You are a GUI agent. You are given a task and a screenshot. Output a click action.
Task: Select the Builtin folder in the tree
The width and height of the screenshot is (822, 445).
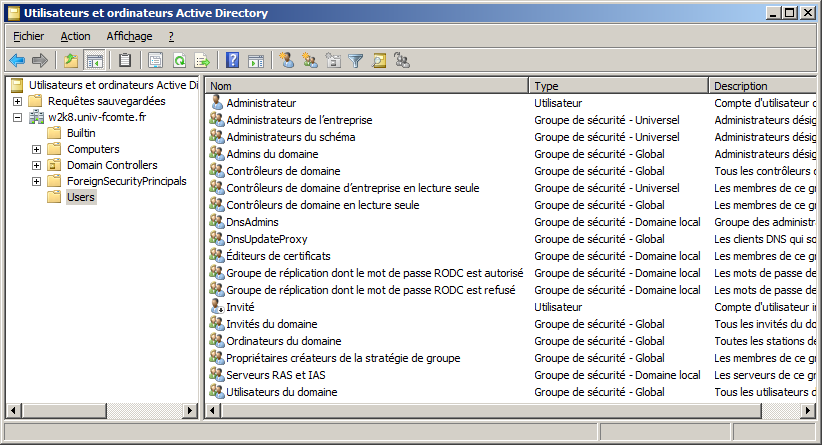tap(81, 133)
